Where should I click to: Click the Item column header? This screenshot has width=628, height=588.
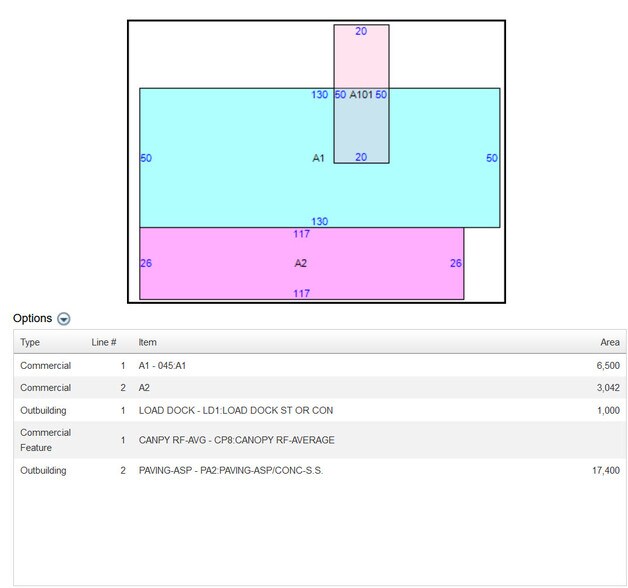coord(147,342)
